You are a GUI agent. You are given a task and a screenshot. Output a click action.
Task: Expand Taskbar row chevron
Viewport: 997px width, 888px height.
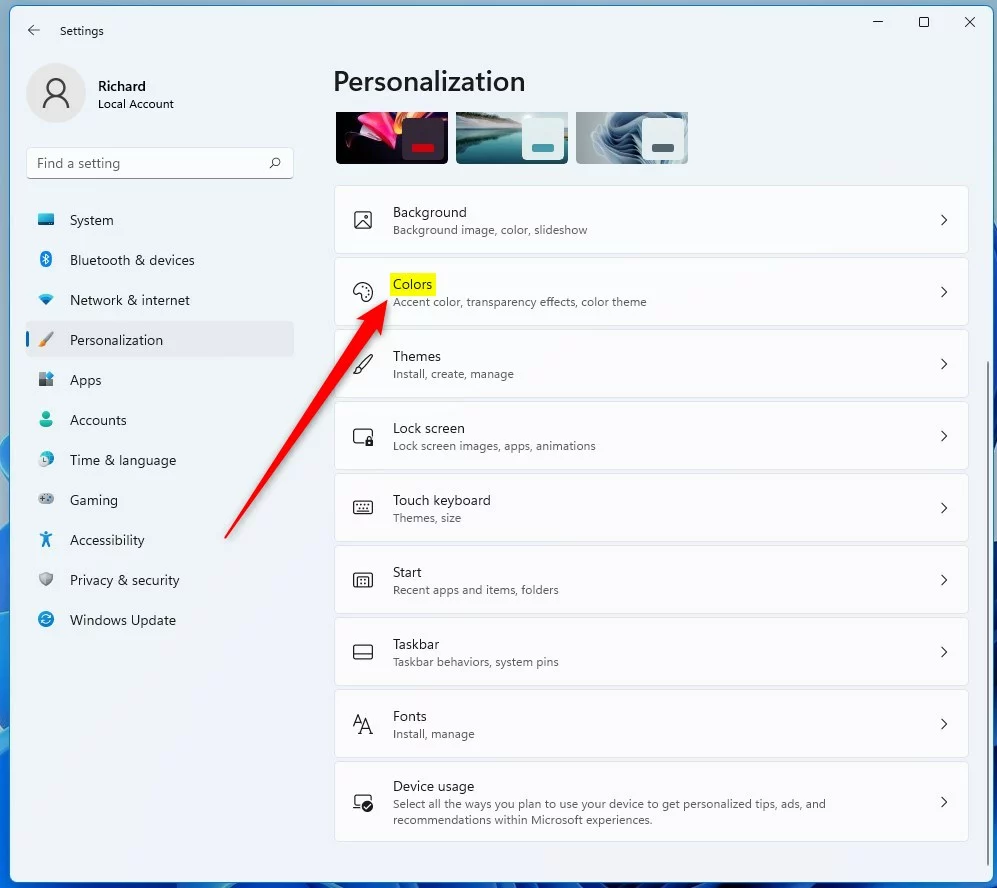pyautogui.click(x=944, y=652)
